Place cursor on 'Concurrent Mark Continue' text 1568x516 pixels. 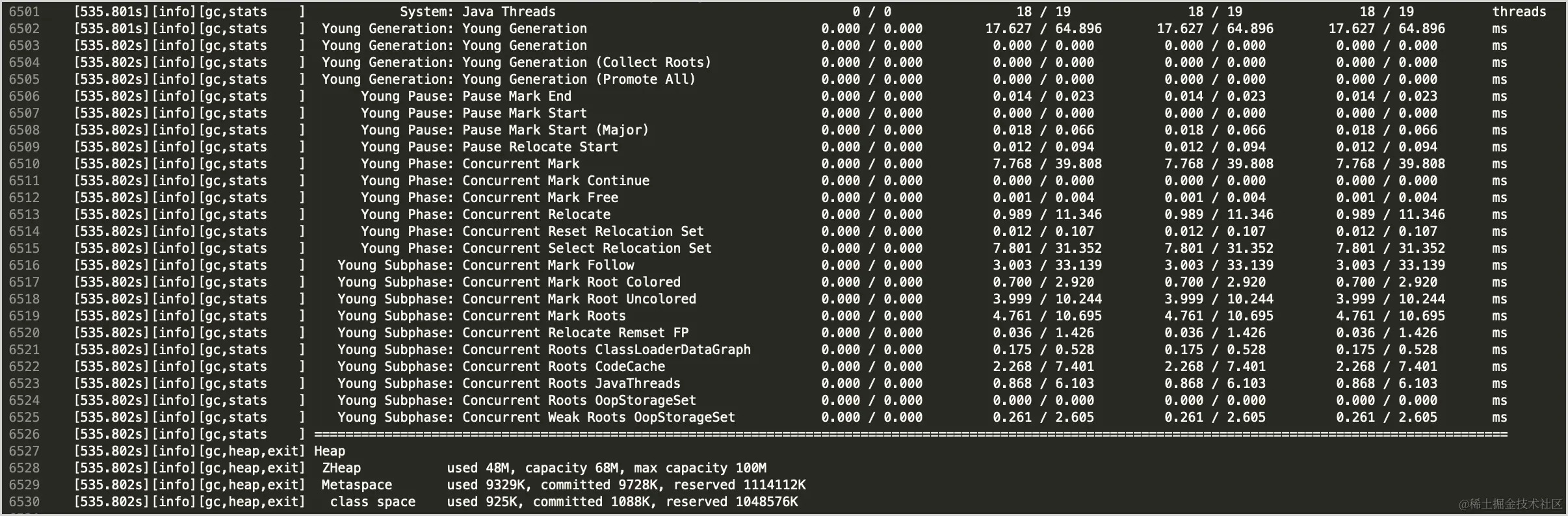pos(556,181)
